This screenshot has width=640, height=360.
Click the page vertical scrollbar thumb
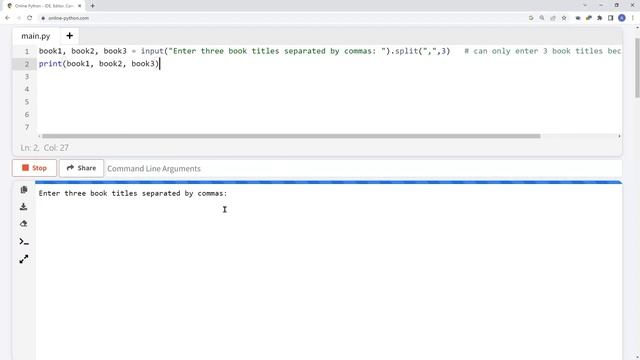pyautogui.click(x=637, y=67)
